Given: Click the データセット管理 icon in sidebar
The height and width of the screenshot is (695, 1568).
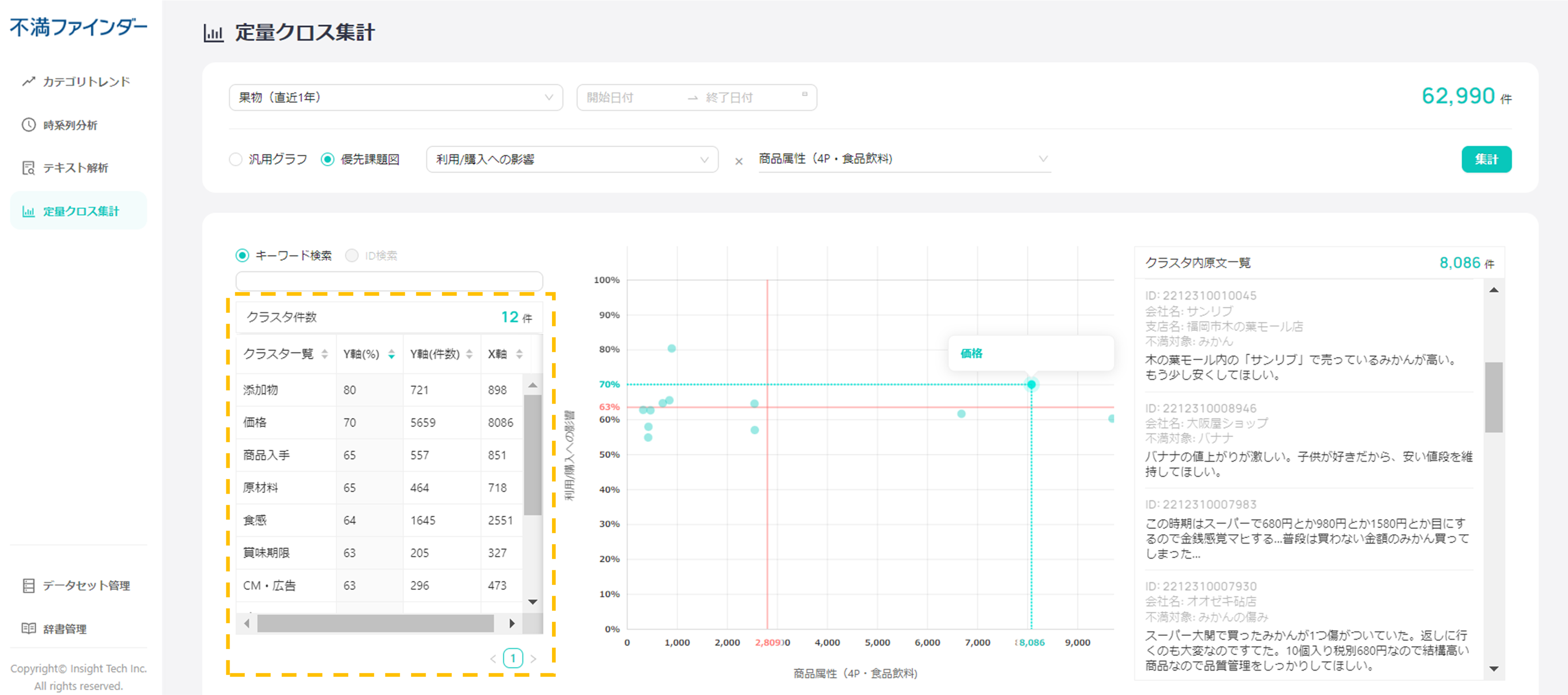Looking at the screenshot, I should 29,585.
